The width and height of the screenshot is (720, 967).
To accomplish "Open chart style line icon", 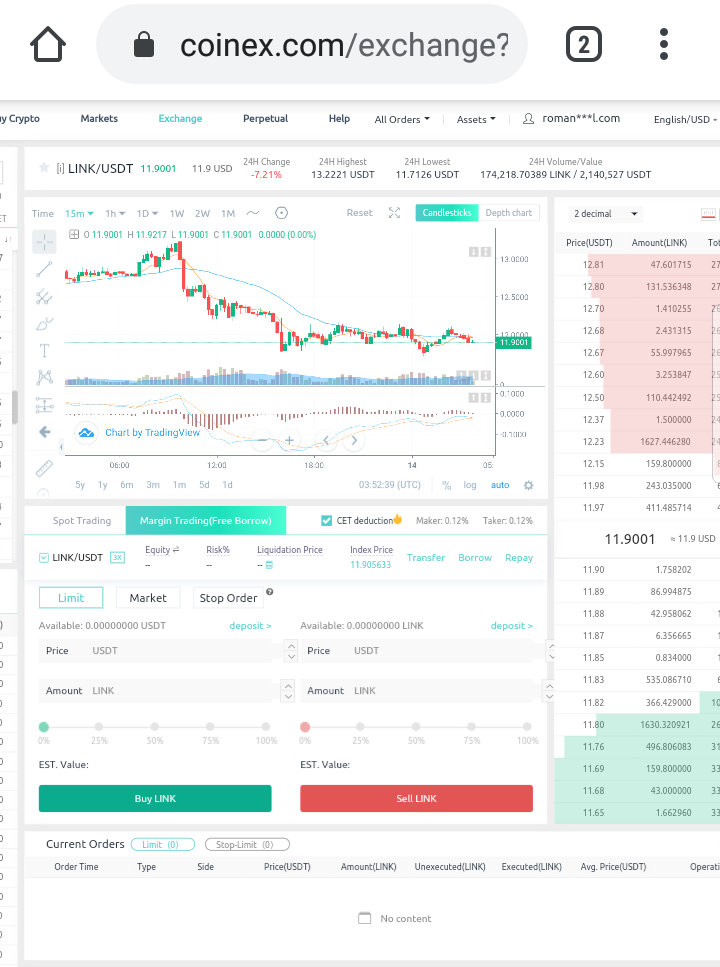I will coord(253,213).
